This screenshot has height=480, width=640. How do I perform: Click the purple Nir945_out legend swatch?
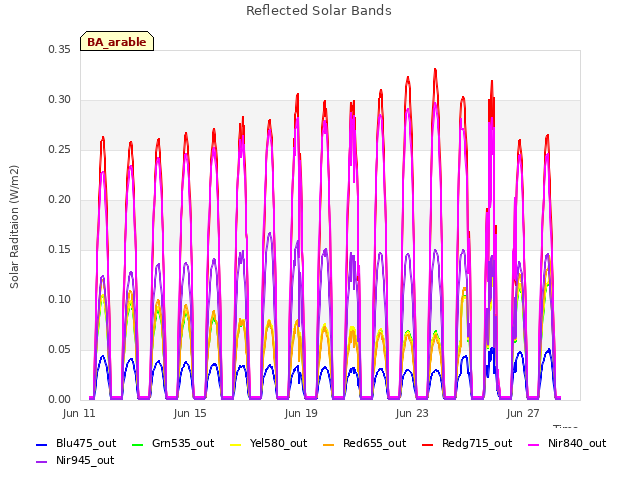click(x=42, y=462)
